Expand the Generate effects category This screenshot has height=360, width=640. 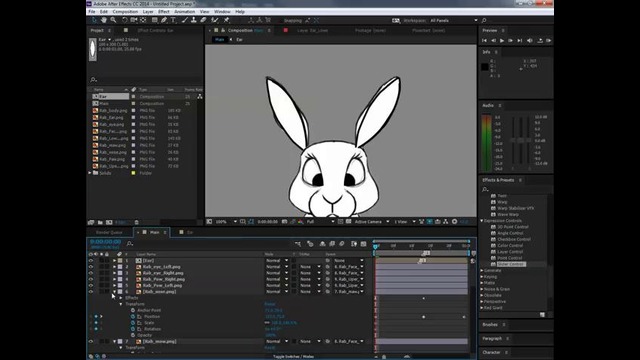coord(482,270)
